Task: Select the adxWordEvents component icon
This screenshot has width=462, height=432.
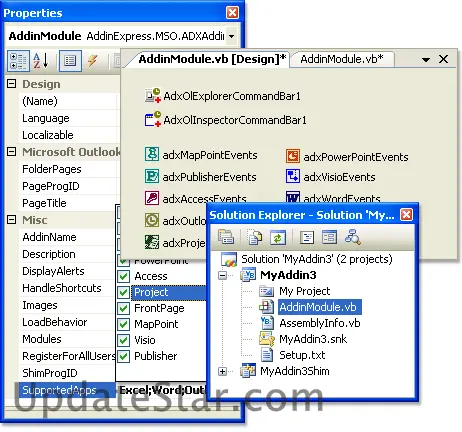Action: tap(293, 197)
